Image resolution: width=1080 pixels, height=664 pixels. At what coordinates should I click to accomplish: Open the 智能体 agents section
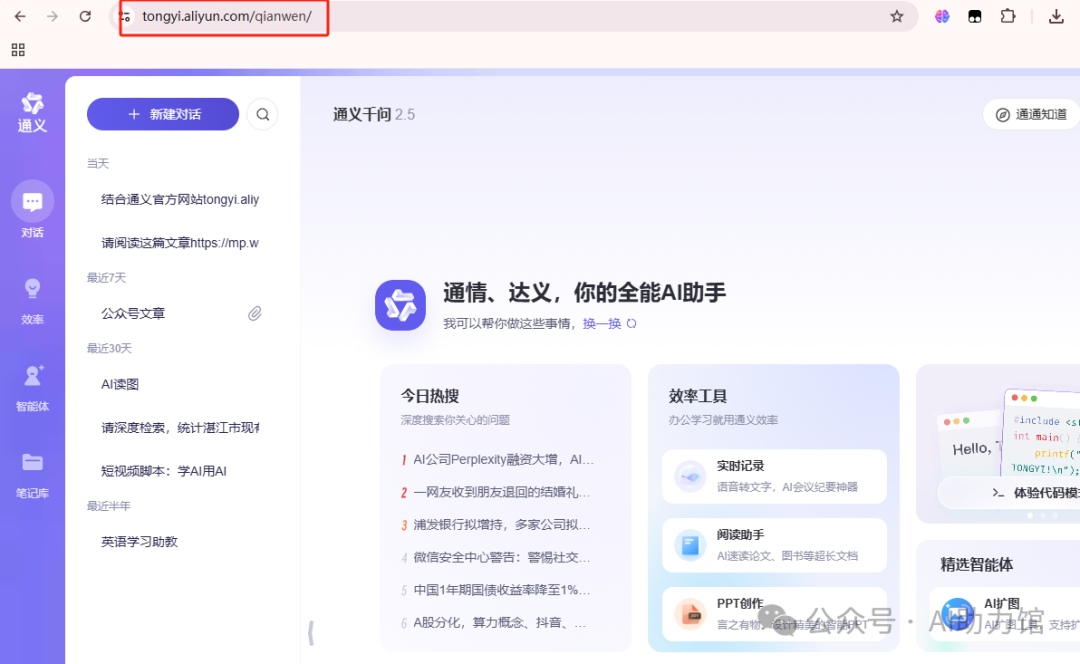(x=32, y=388)
